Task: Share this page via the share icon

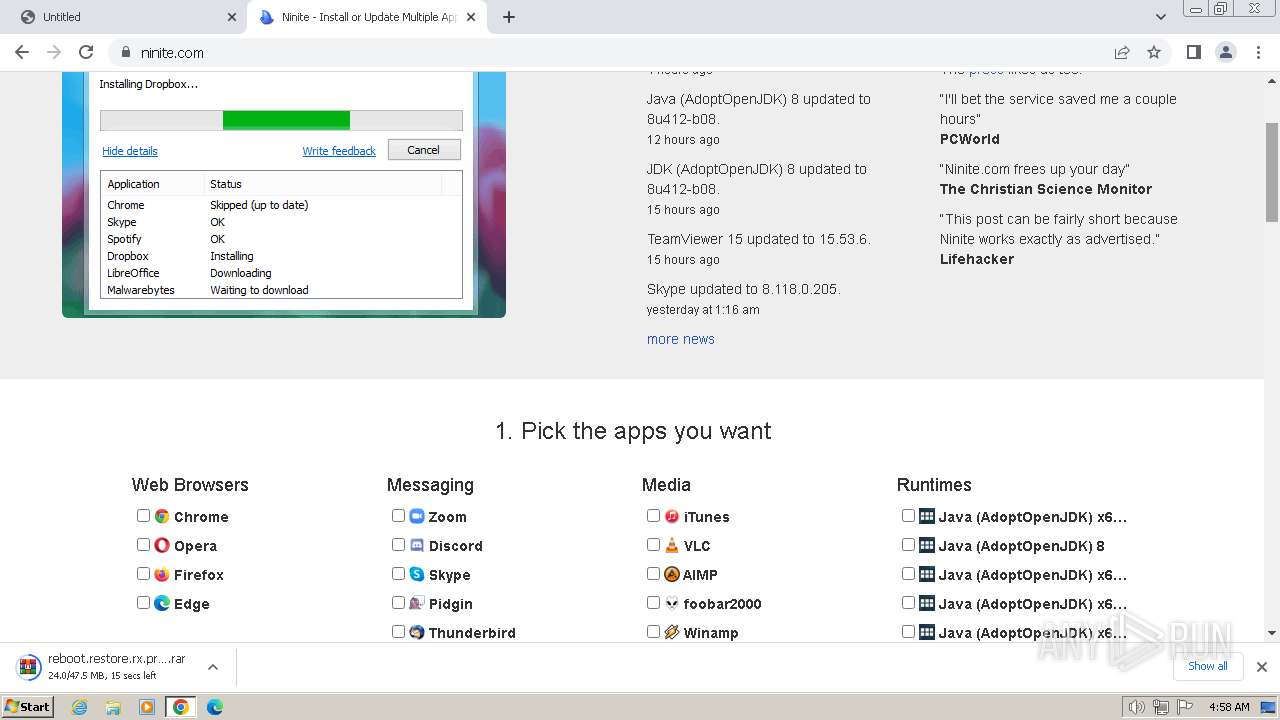Action: [x=1122, y=52]
